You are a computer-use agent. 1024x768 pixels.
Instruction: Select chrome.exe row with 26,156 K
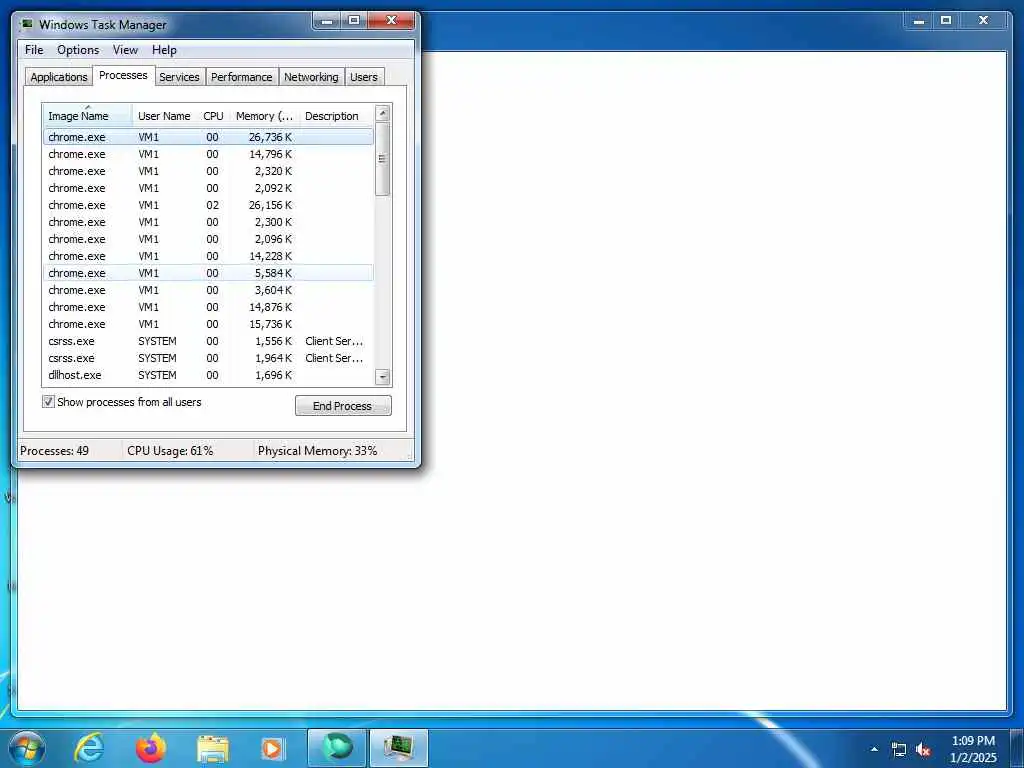click(208, 205)
